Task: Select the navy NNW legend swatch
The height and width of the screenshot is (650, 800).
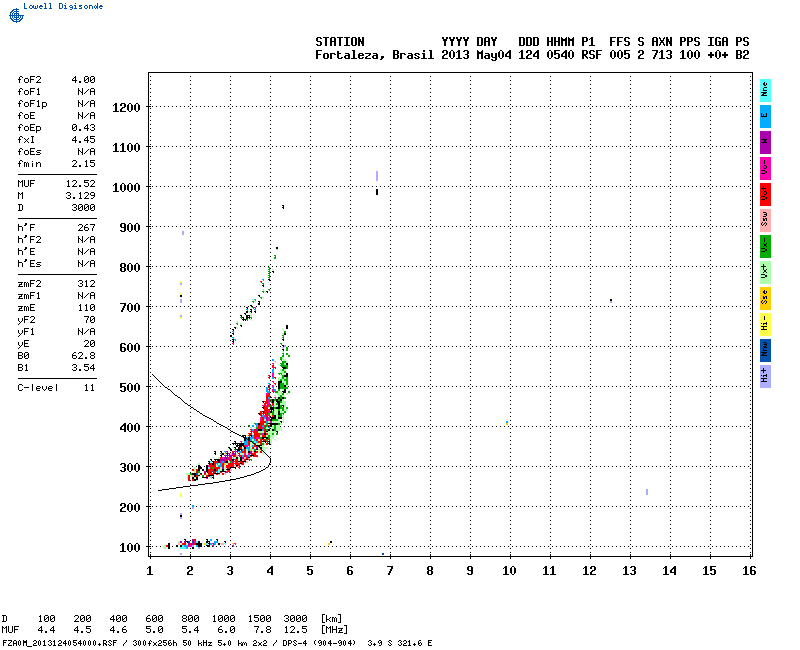Action: [765, 351]
